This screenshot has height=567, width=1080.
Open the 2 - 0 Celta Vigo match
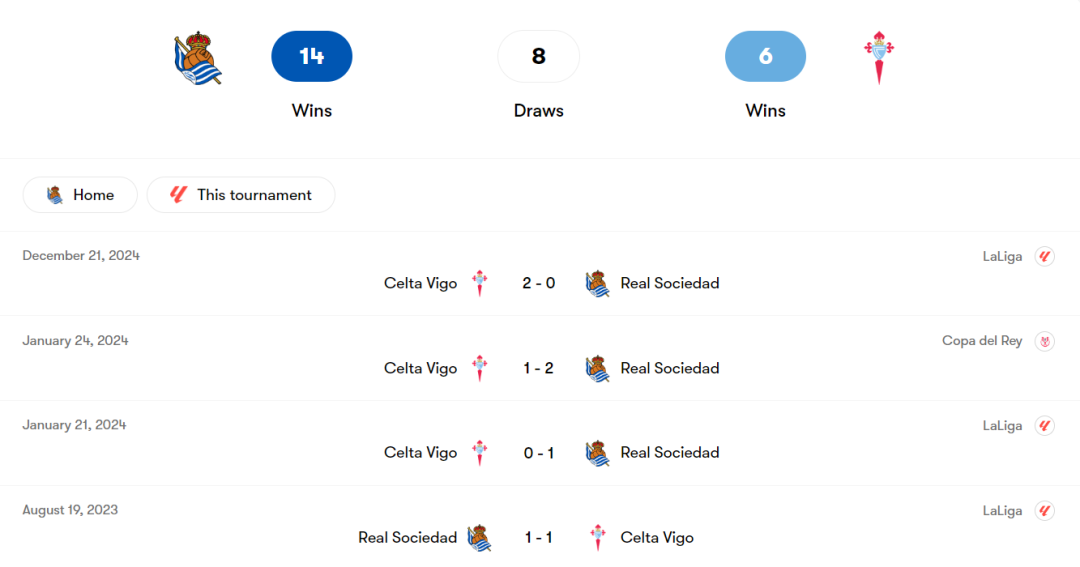pyautogui.click(x=538, y=283)
